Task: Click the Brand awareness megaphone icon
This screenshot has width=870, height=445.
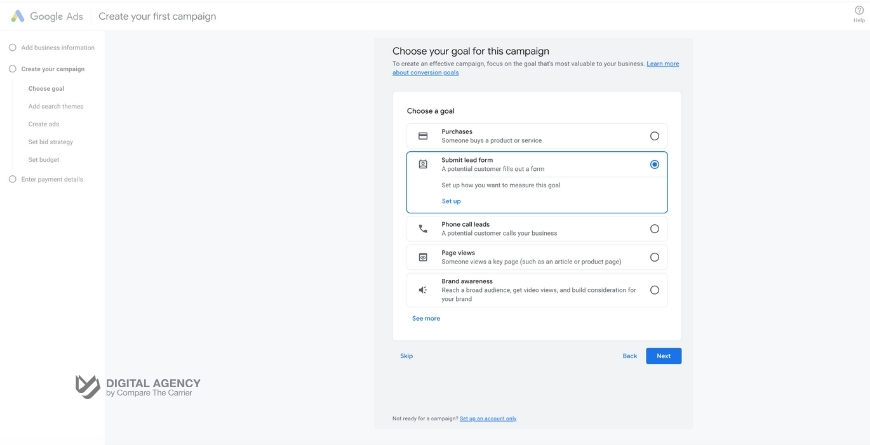Action: click(x=423, y=290)
